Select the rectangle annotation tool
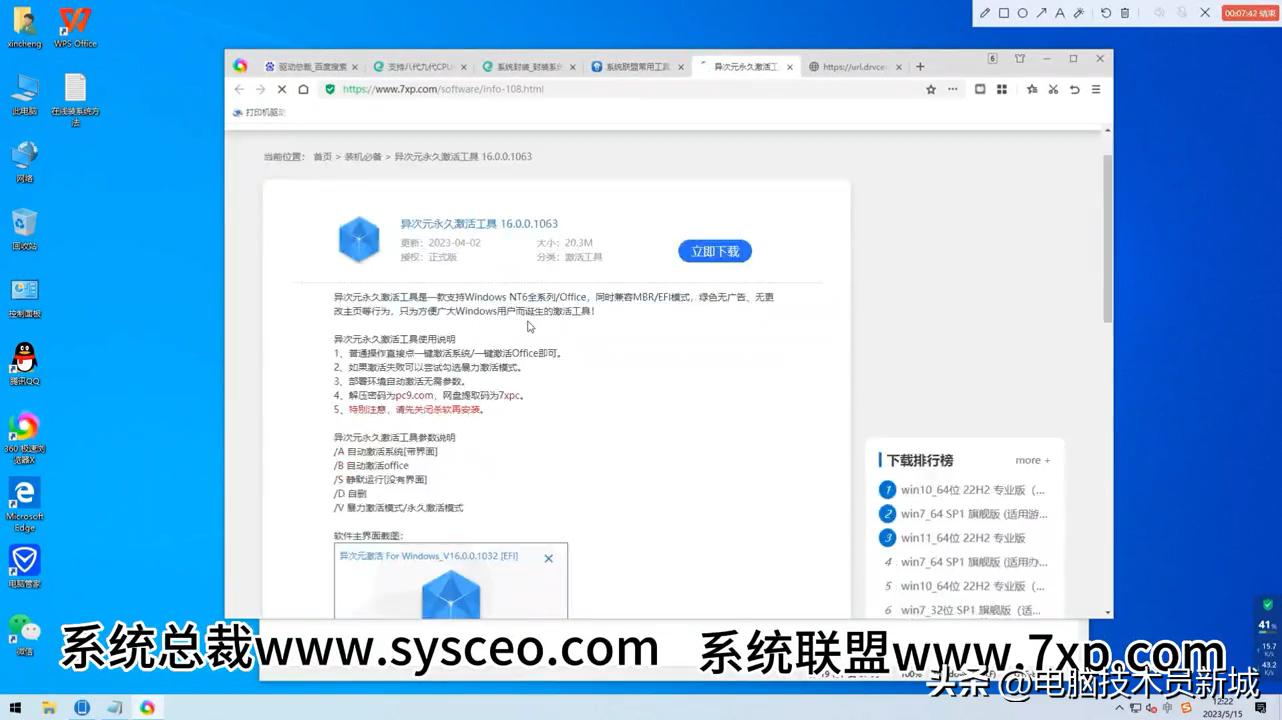Screen dimensions: 1282x720 [x=1005, y=13]
